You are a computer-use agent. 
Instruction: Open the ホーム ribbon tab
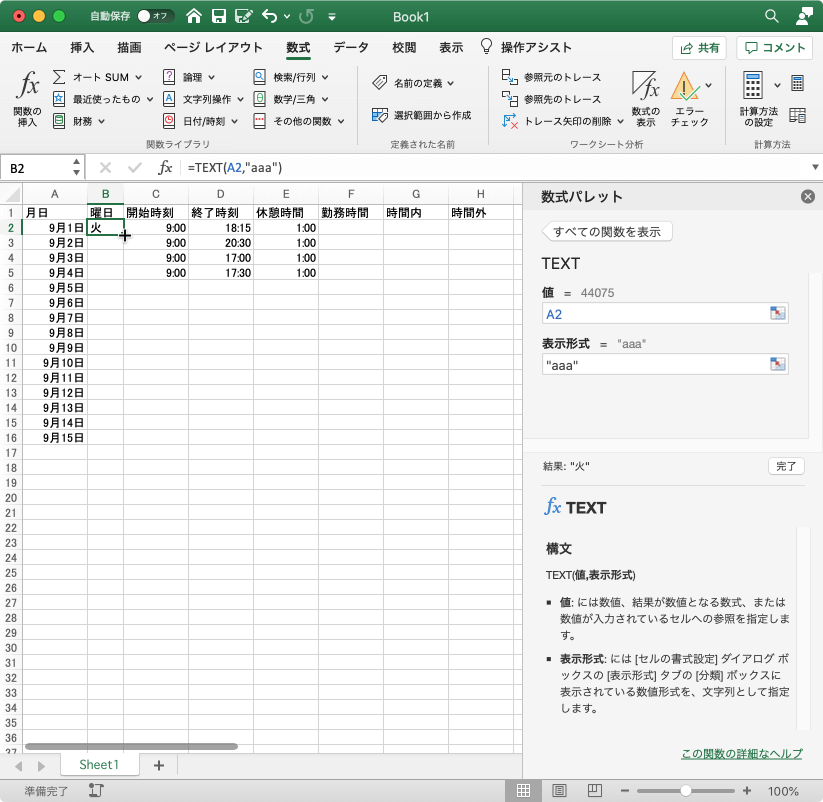click(29, 47)
